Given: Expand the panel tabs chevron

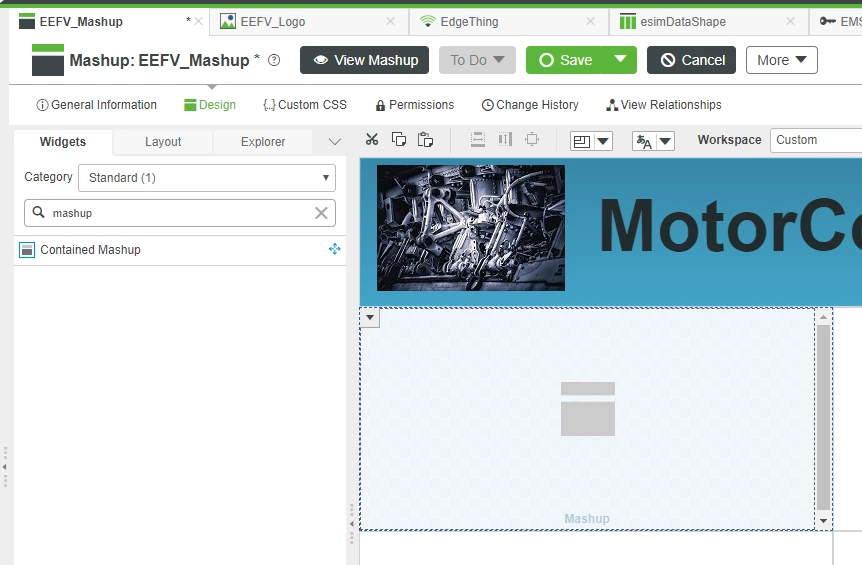Looking at the screenshot, I should point(334,142).
